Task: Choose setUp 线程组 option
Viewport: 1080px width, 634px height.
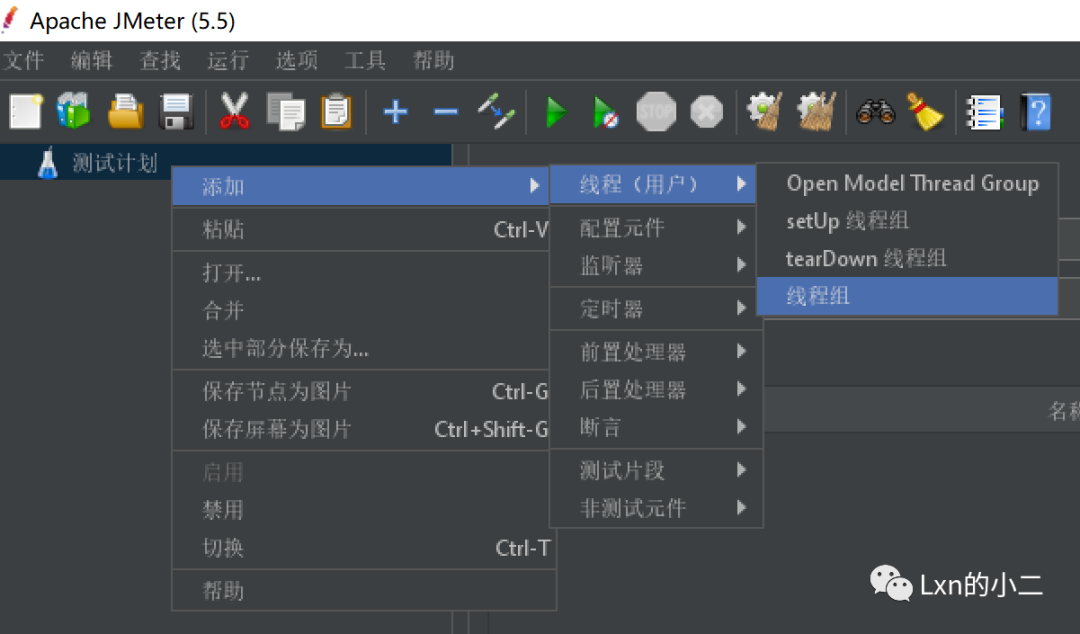Action: (907, 221)
